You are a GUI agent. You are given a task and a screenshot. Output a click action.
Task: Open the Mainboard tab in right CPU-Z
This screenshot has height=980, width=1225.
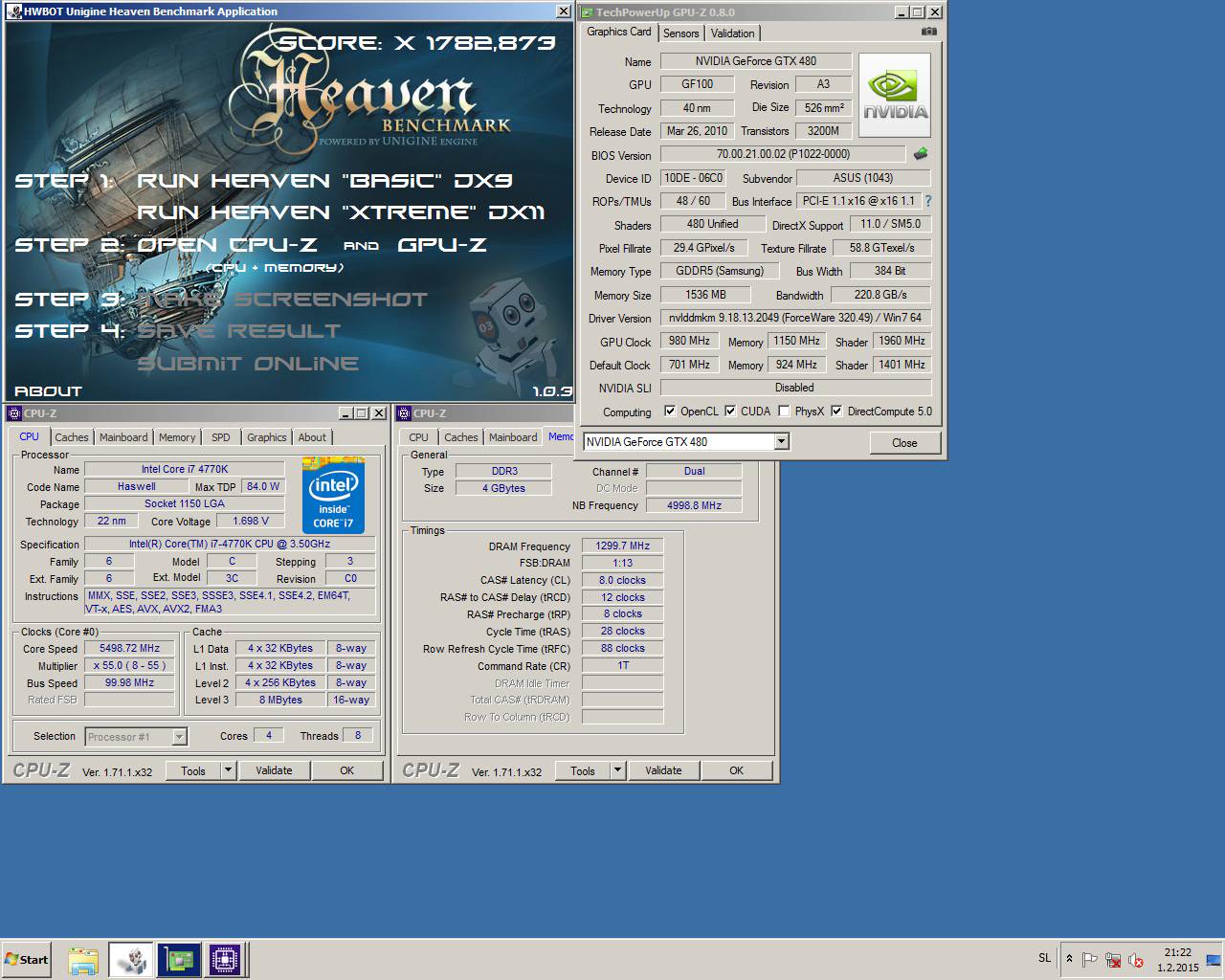(513, 437)
